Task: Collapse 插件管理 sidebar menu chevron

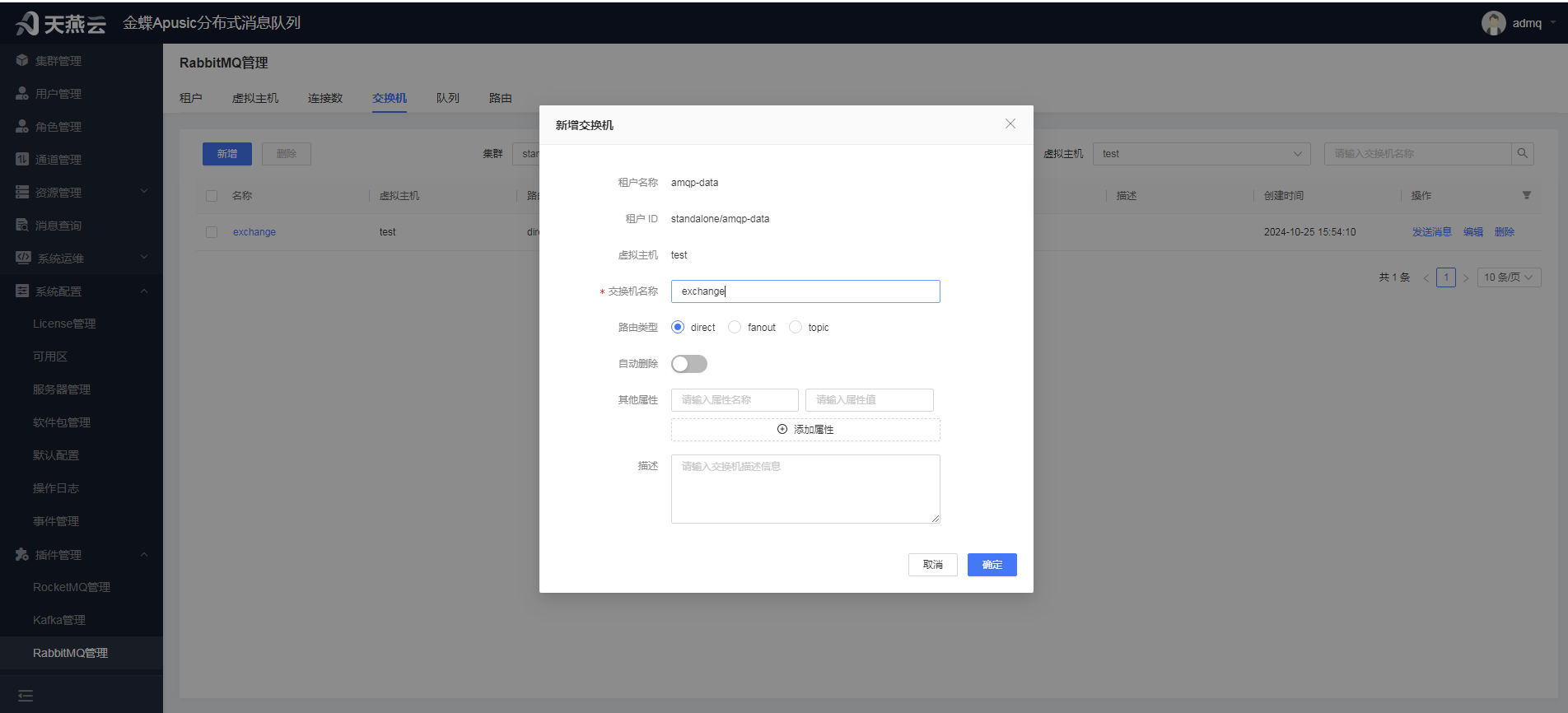Action: [144, 554]
